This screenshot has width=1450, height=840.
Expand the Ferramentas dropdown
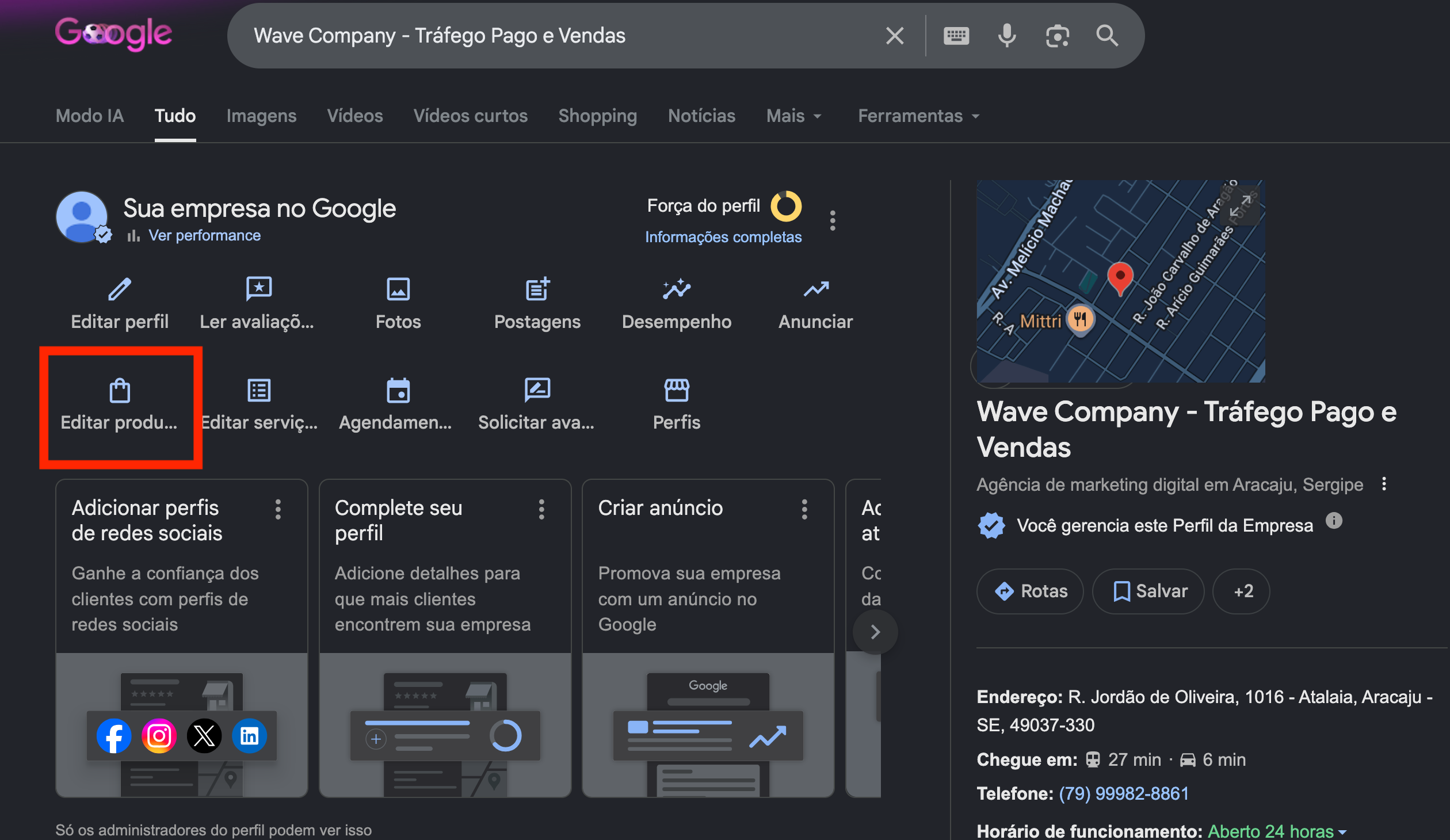[918, 116]
